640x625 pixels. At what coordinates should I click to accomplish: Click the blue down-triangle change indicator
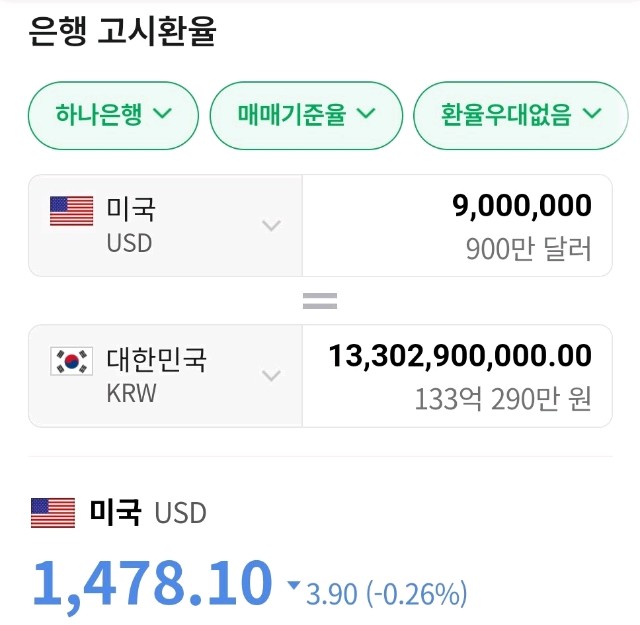pyautogui.click(x=293, y=585)
